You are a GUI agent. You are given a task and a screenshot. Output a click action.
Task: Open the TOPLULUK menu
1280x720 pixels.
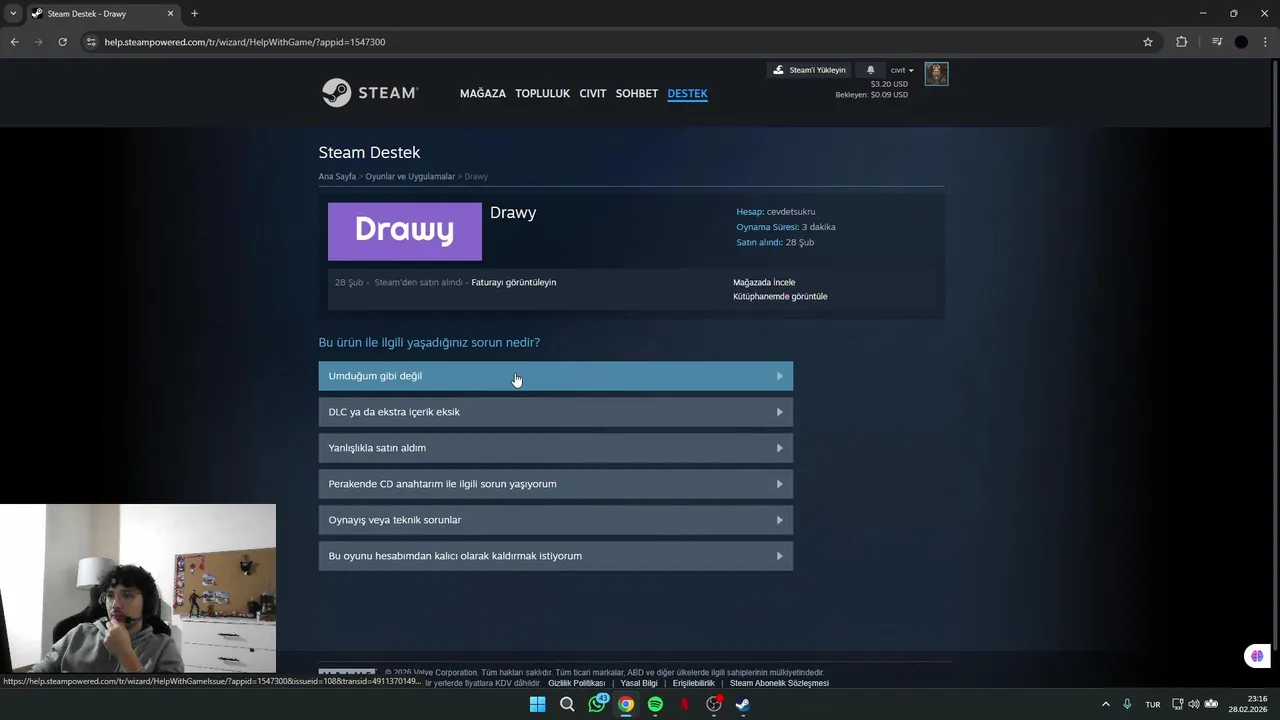pyautogui.click(x=542, y=93)
